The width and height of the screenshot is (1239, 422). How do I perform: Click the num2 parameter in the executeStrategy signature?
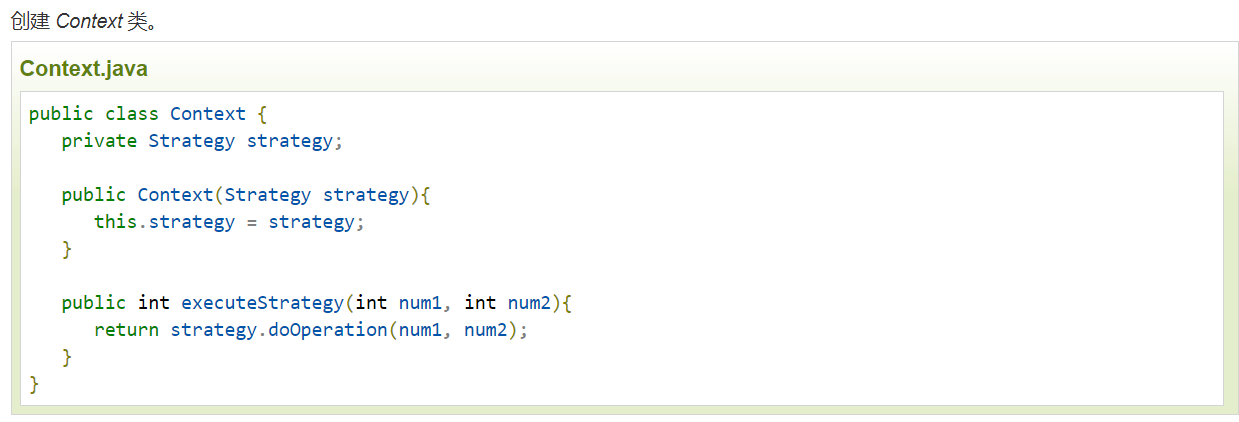click(529, 303)
